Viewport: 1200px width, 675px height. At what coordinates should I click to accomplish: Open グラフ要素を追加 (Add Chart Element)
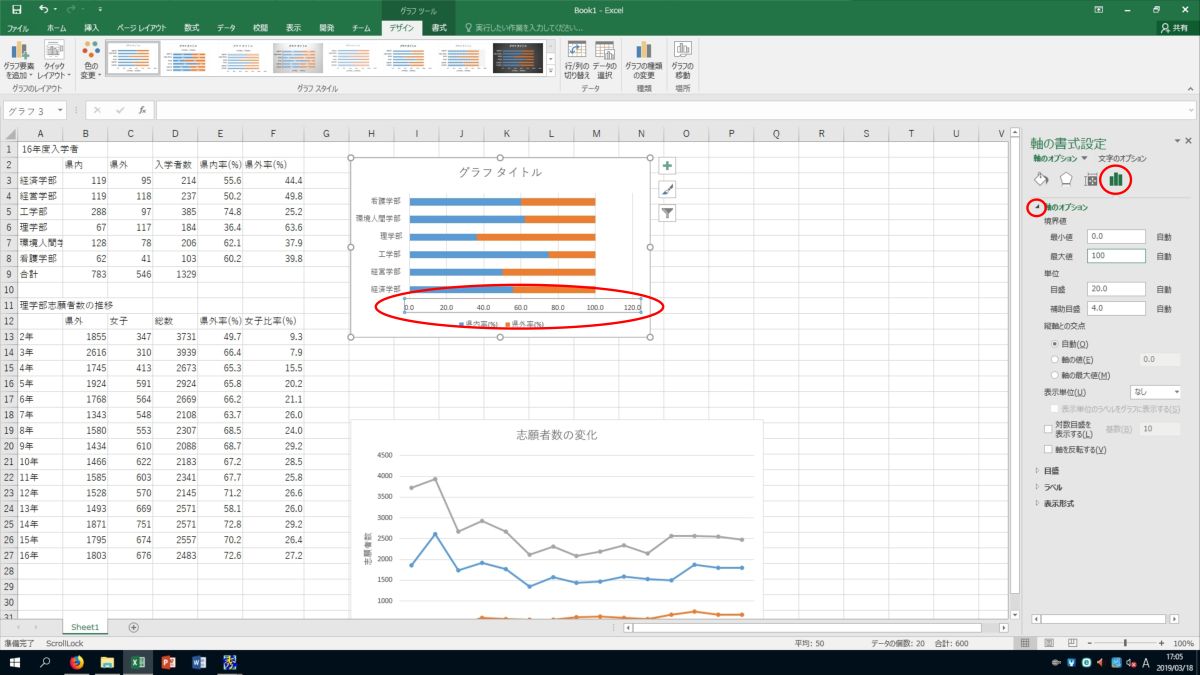coord(19,60)
